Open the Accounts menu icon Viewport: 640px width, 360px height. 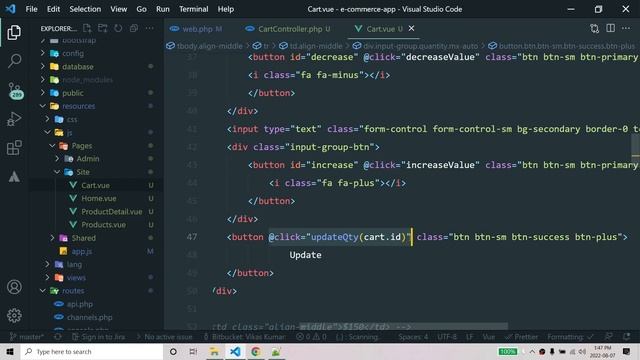pyautogui.click(x=14, y=287)
